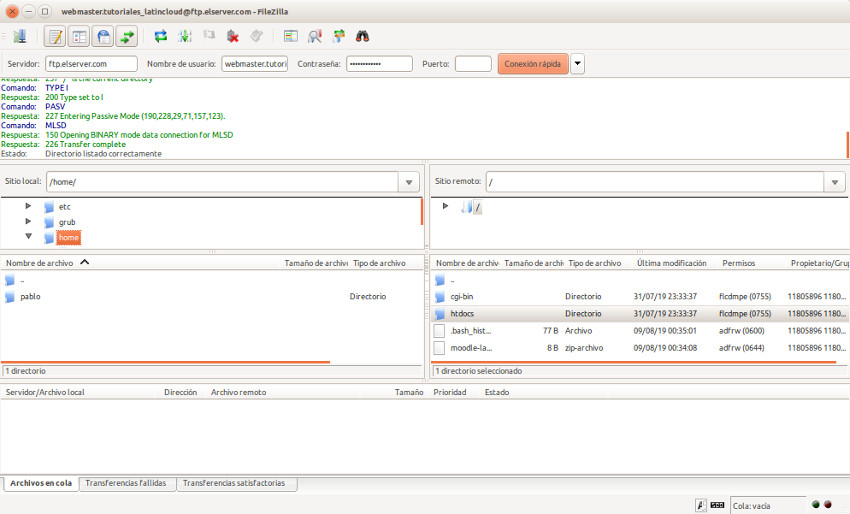Viewport: 850px width, 514px height.
Task: Expand the remote root folder
Action: [445, 206]
